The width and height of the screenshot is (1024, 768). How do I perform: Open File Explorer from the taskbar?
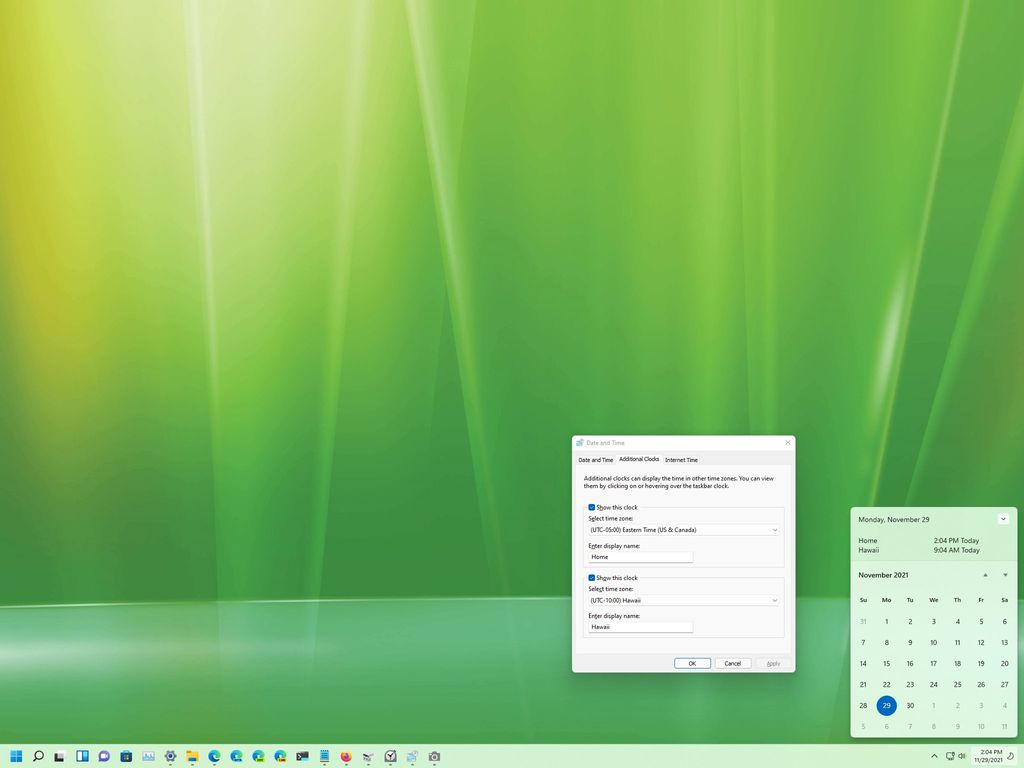coord(192,756)
